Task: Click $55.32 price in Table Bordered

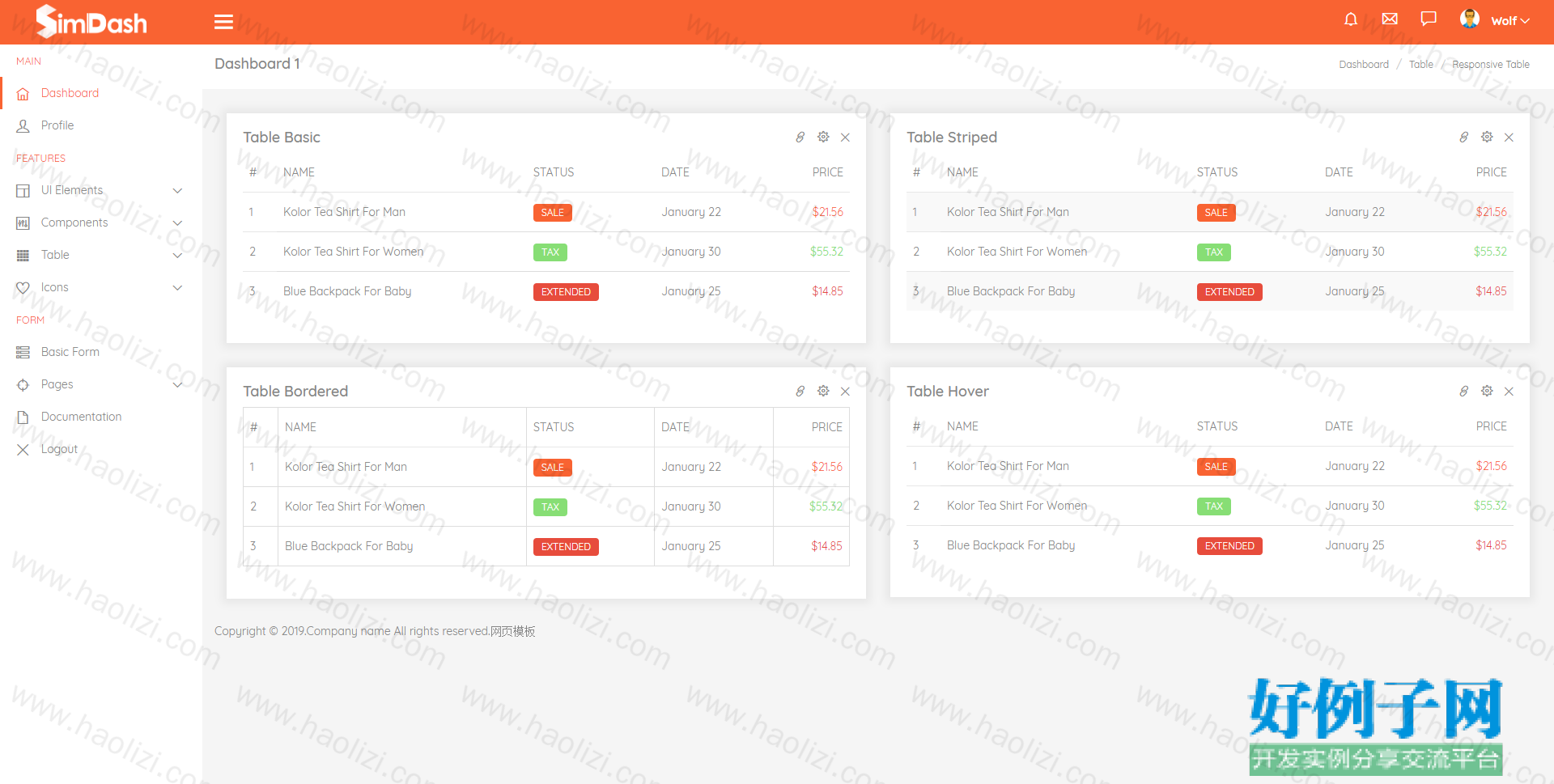Action: pyautogui.click(x=826, y=506)
